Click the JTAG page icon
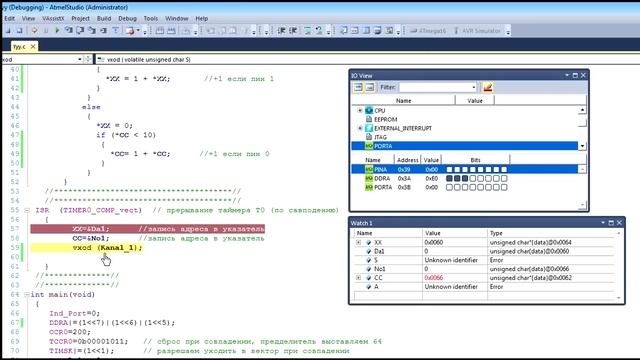Viewport: 640px width, 360px height. (369, 137)
